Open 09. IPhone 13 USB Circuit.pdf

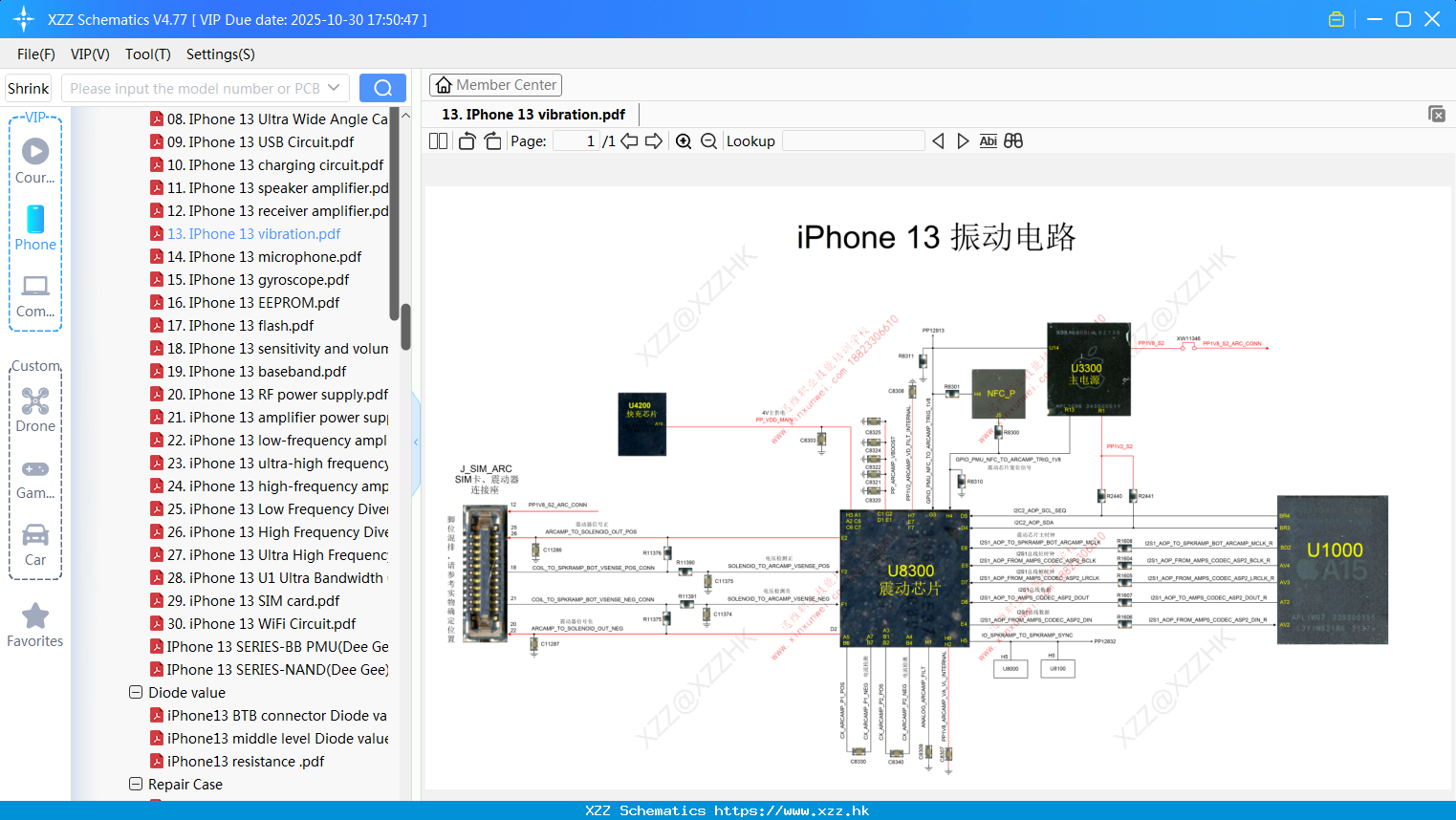click(x=252, y=141)
